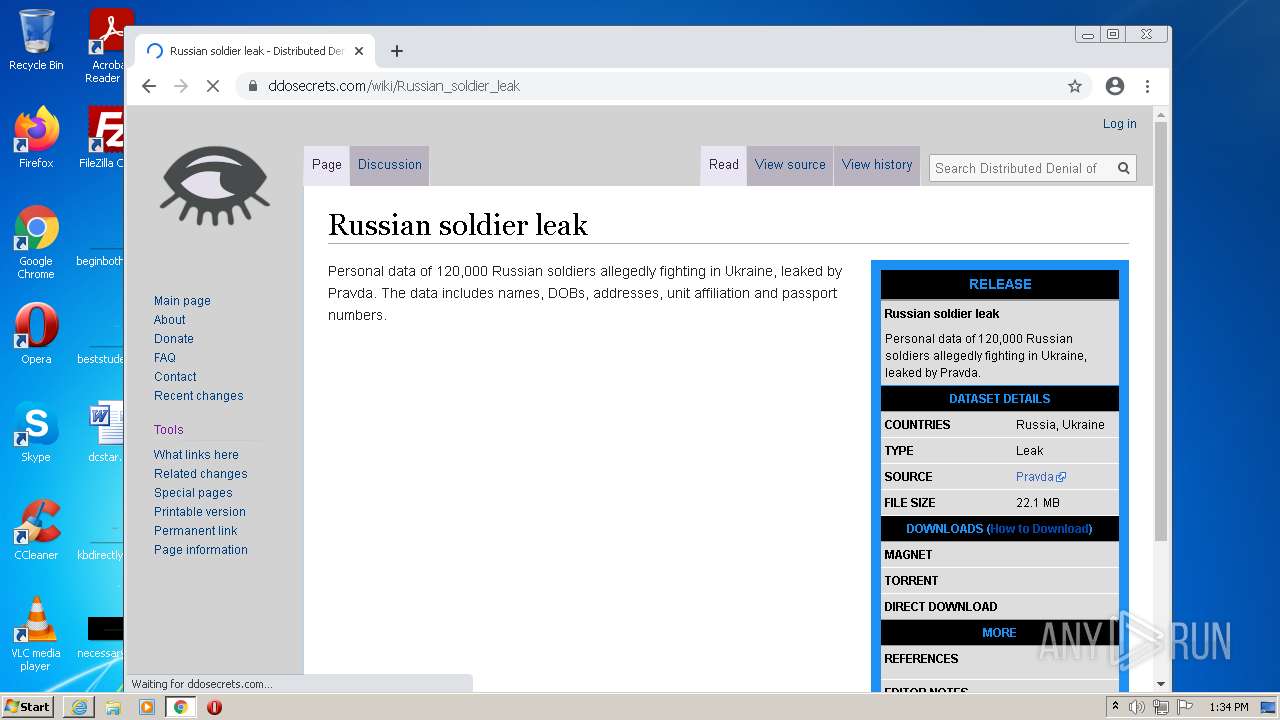Open the Donate sidebar link
The height and width of the screenshot is (720, 1280).
[x=174, y=339]
